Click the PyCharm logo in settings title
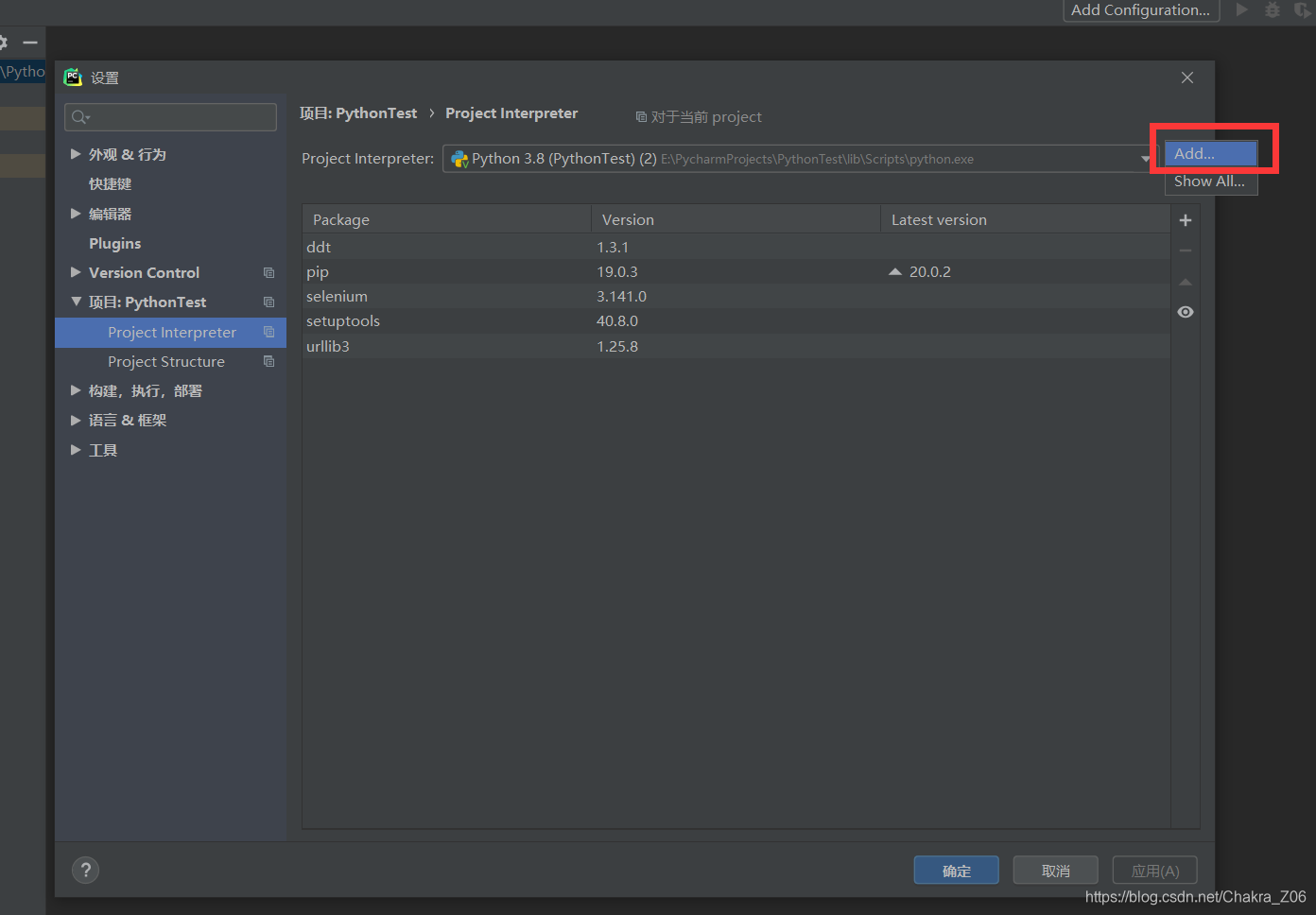 [x=73, y=78]
